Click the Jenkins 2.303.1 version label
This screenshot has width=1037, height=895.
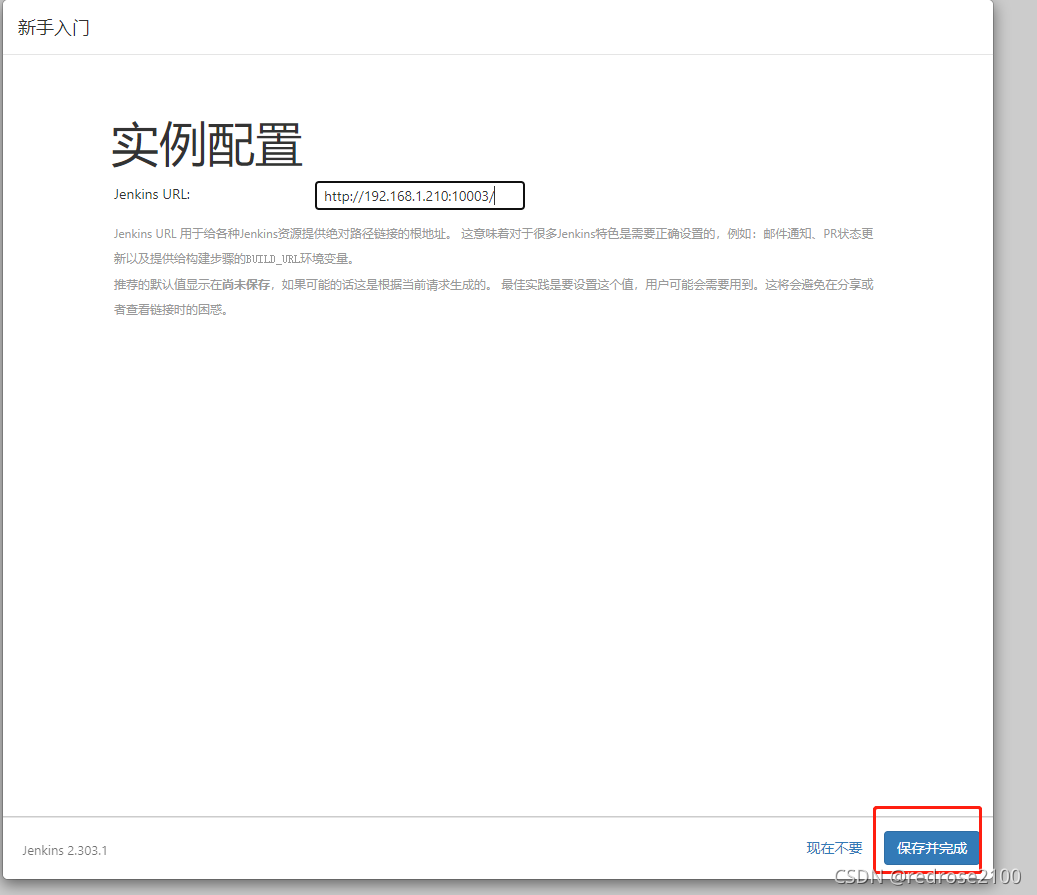(x=63, y=849)
